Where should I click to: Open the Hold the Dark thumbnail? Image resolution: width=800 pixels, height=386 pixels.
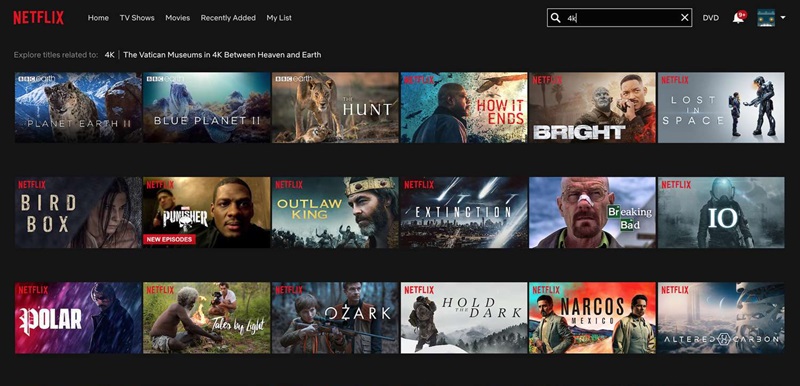click(x=464, y=318)
